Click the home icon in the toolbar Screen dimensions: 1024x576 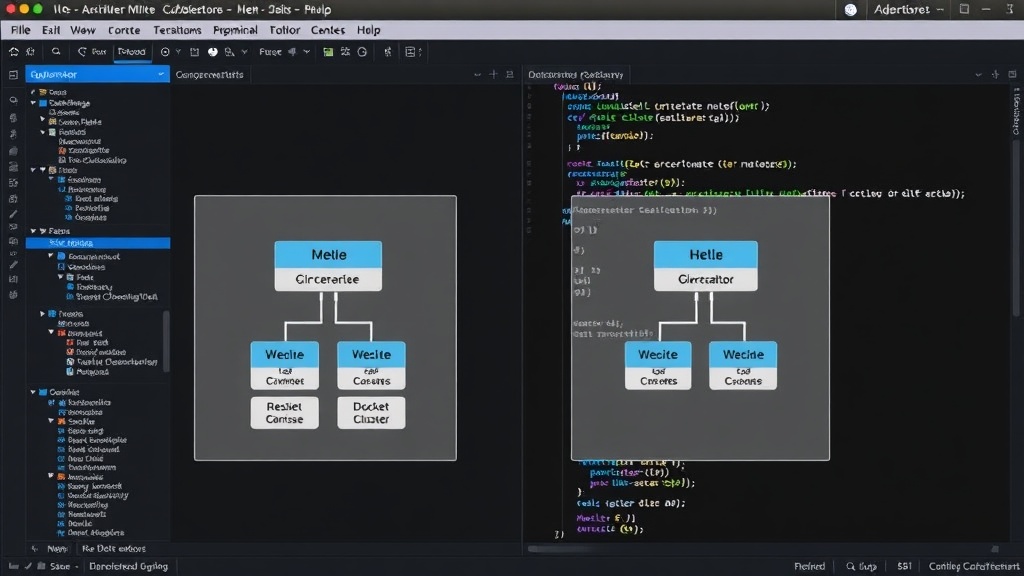coord(14,52)
